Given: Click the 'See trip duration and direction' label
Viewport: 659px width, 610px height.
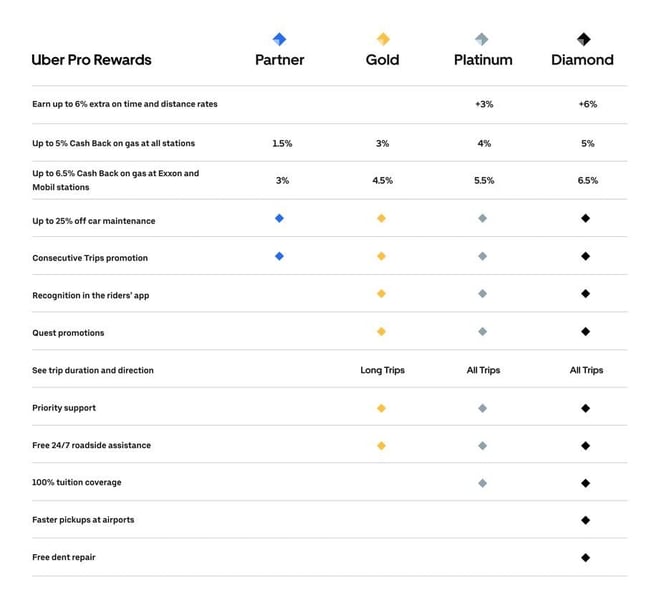Looking at the screenshot, I should click(93, 370).
